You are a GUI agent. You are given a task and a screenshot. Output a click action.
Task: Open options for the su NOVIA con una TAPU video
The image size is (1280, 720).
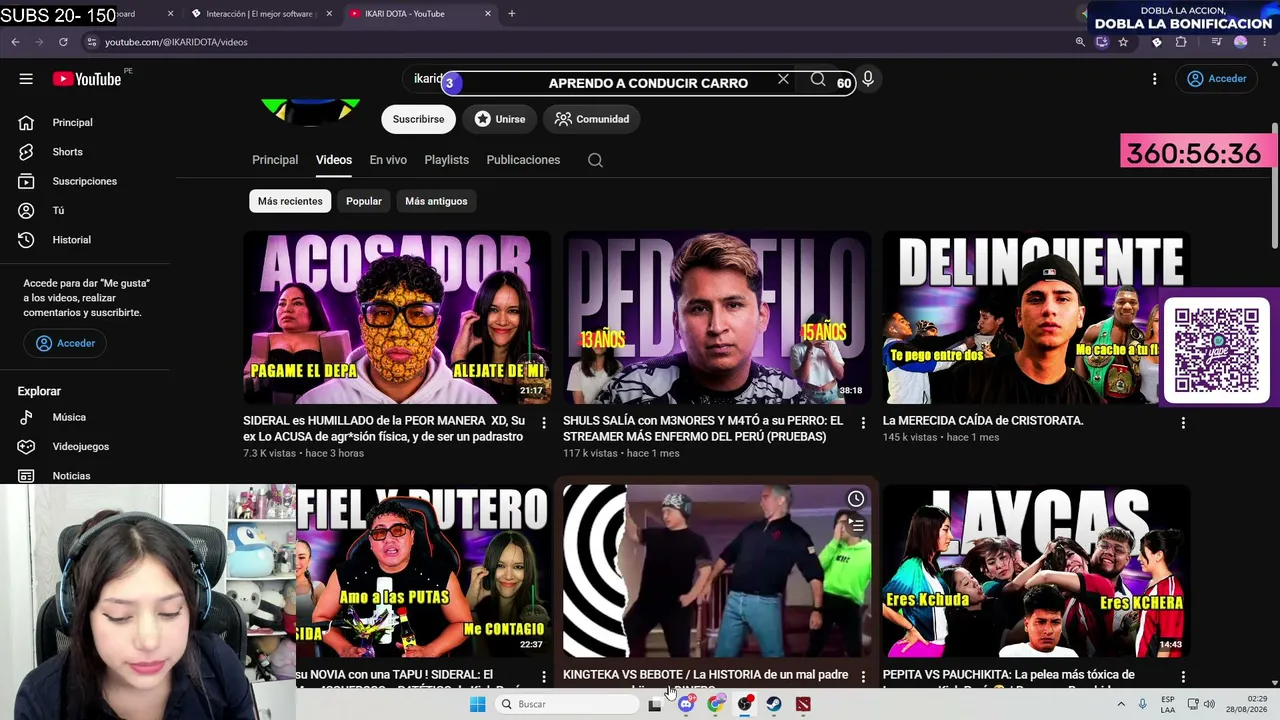(x=544, y=677)
